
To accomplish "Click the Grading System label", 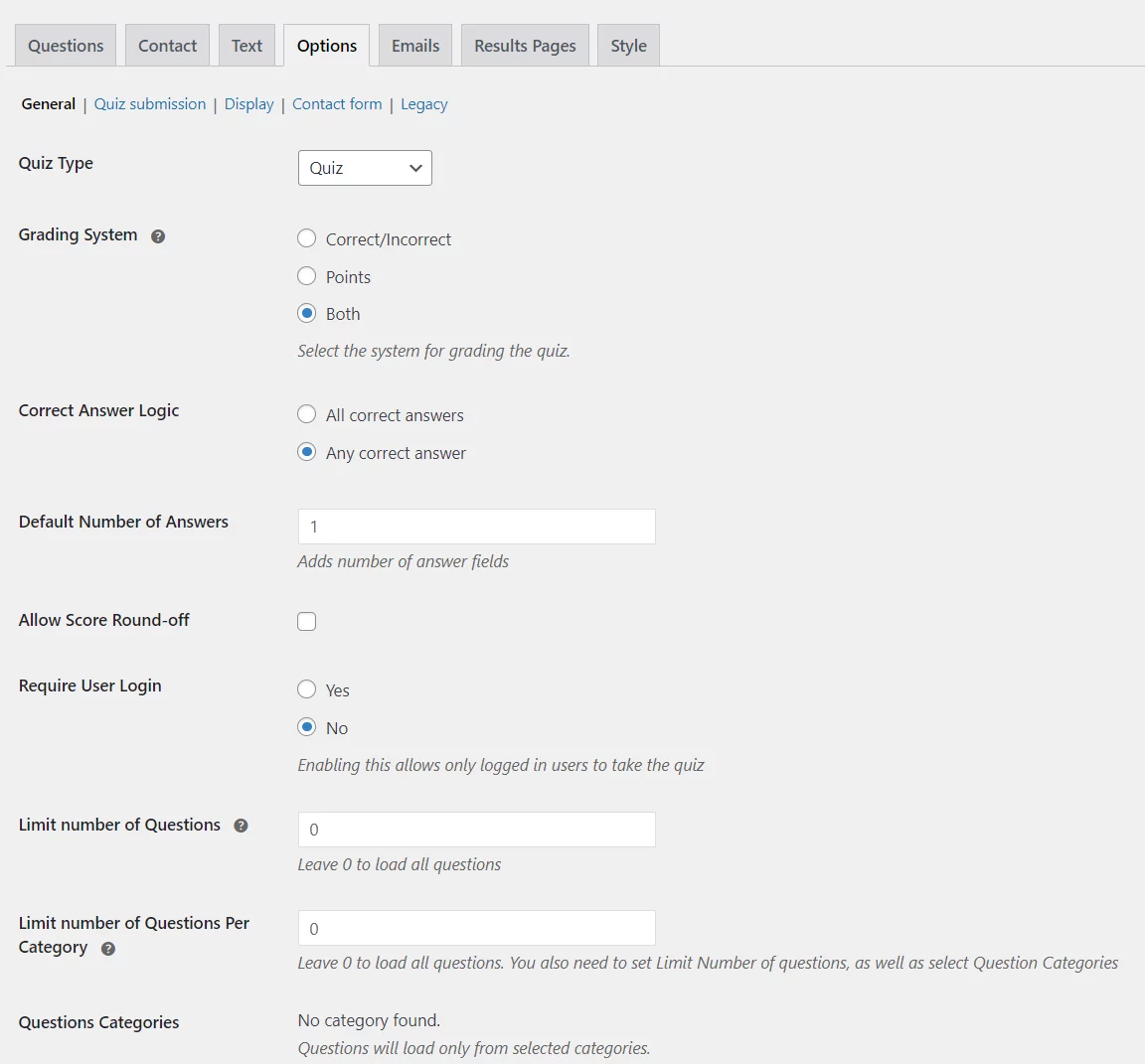I will point(79,235).
